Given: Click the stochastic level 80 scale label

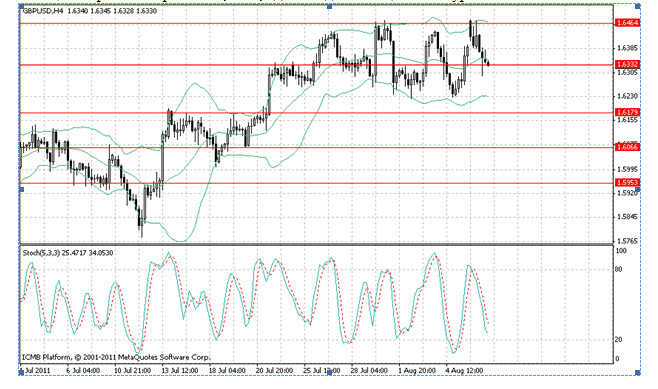Looking at the screenshot, I should tap(618, 269).
